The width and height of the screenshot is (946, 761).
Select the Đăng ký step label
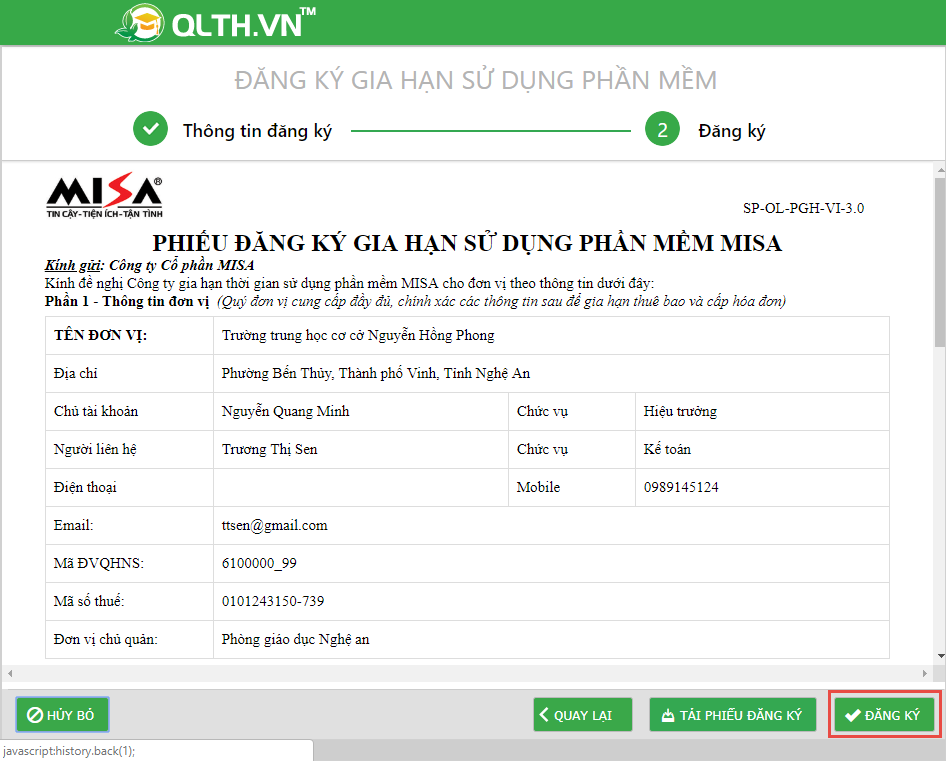(731, 131)
